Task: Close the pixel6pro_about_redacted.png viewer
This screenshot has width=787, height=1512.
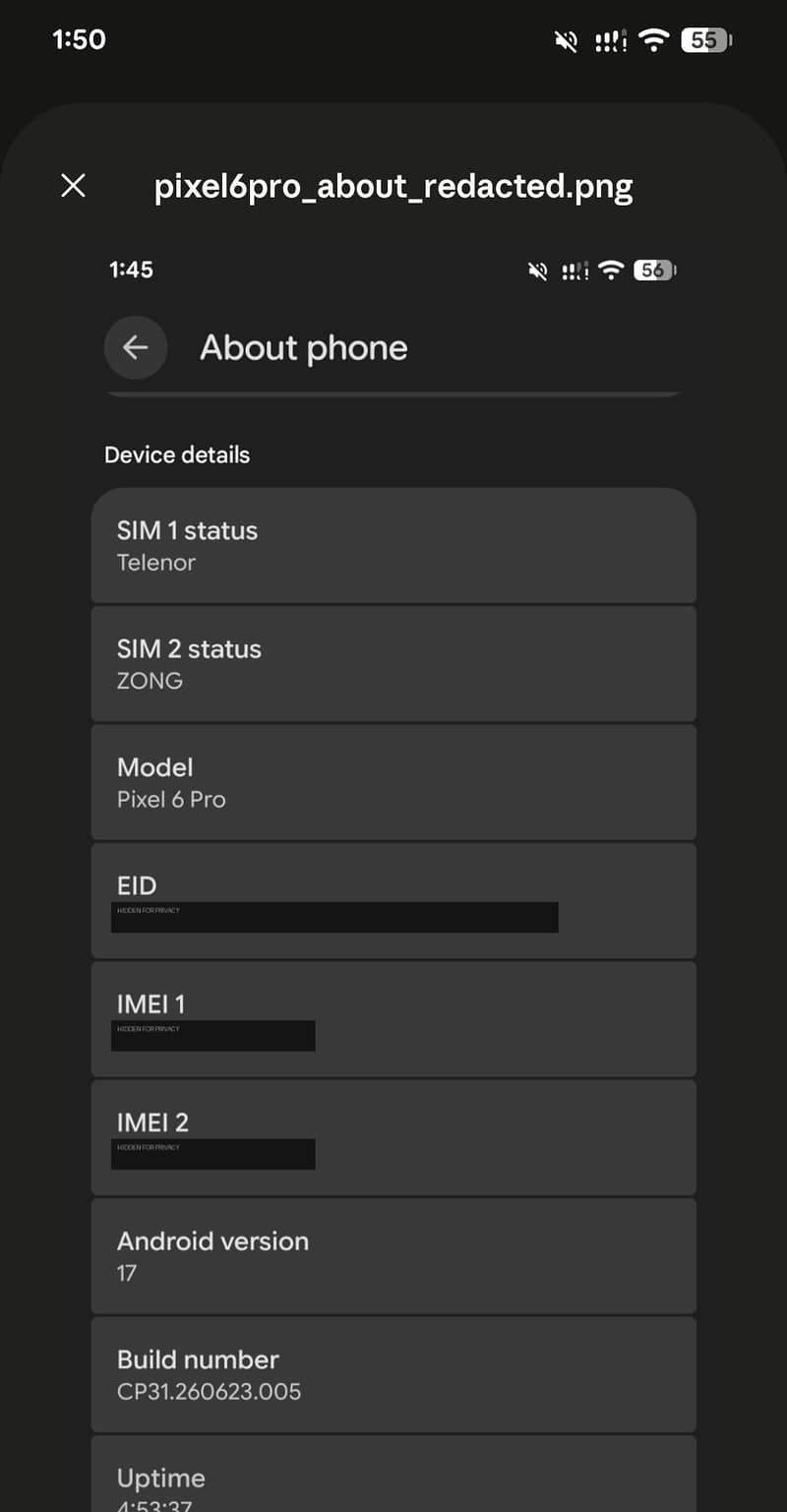Action: (74, 185)
